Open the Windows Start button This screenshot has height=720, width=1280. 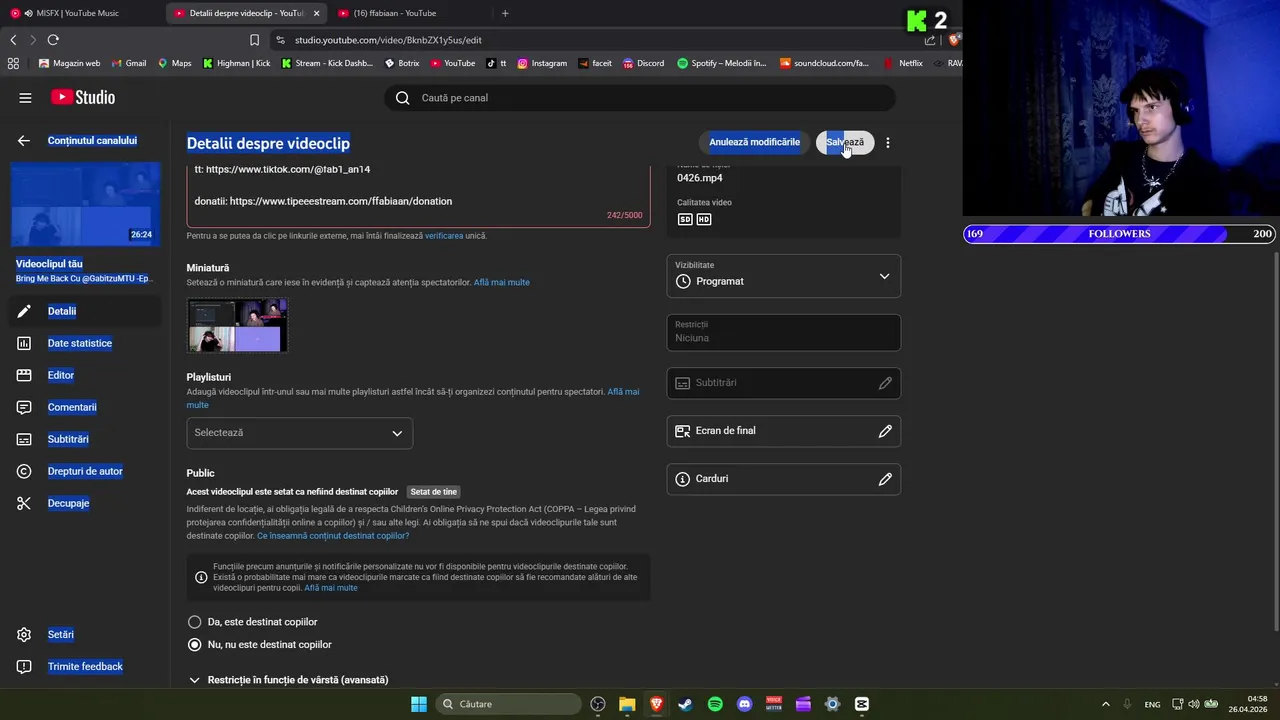[419, 704]
